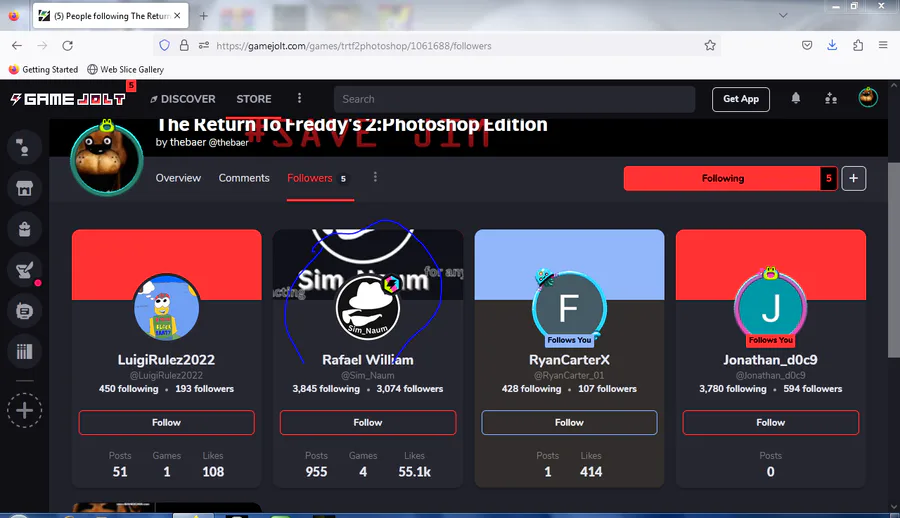Open Firefox downloads panel
900x518 pixels.
[832, 45]
